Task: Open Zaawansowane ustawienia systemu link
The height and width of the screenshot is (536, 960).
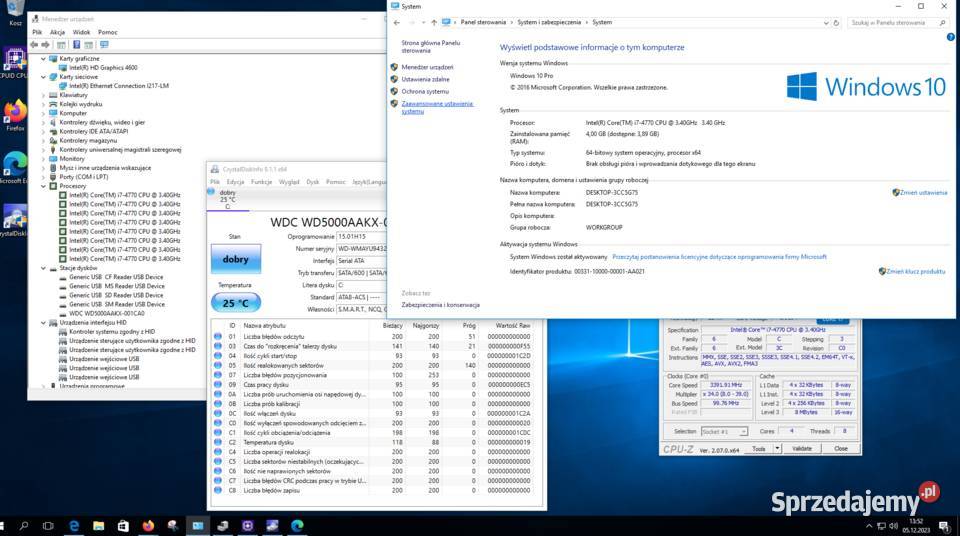Action: coord(437,108)
